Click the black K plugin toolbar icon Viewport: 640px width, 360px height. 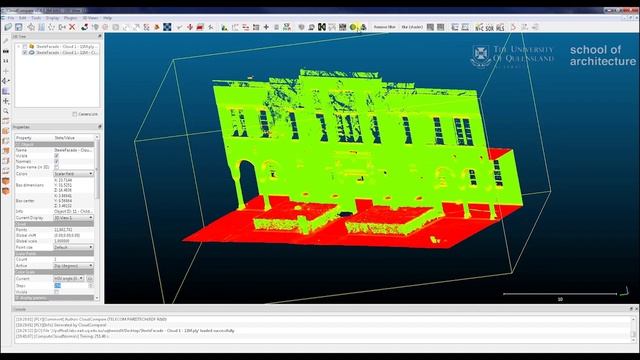click(322, 27)
